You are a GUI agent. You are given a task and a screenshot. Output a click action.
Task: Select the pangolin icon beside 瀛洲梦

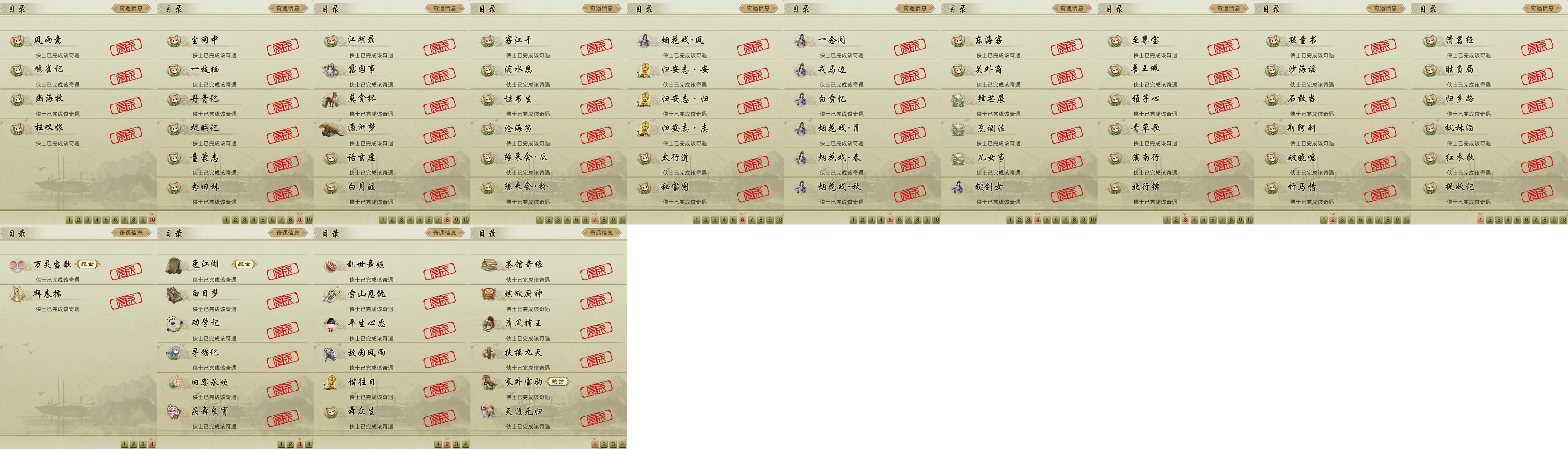coord(331,129)
